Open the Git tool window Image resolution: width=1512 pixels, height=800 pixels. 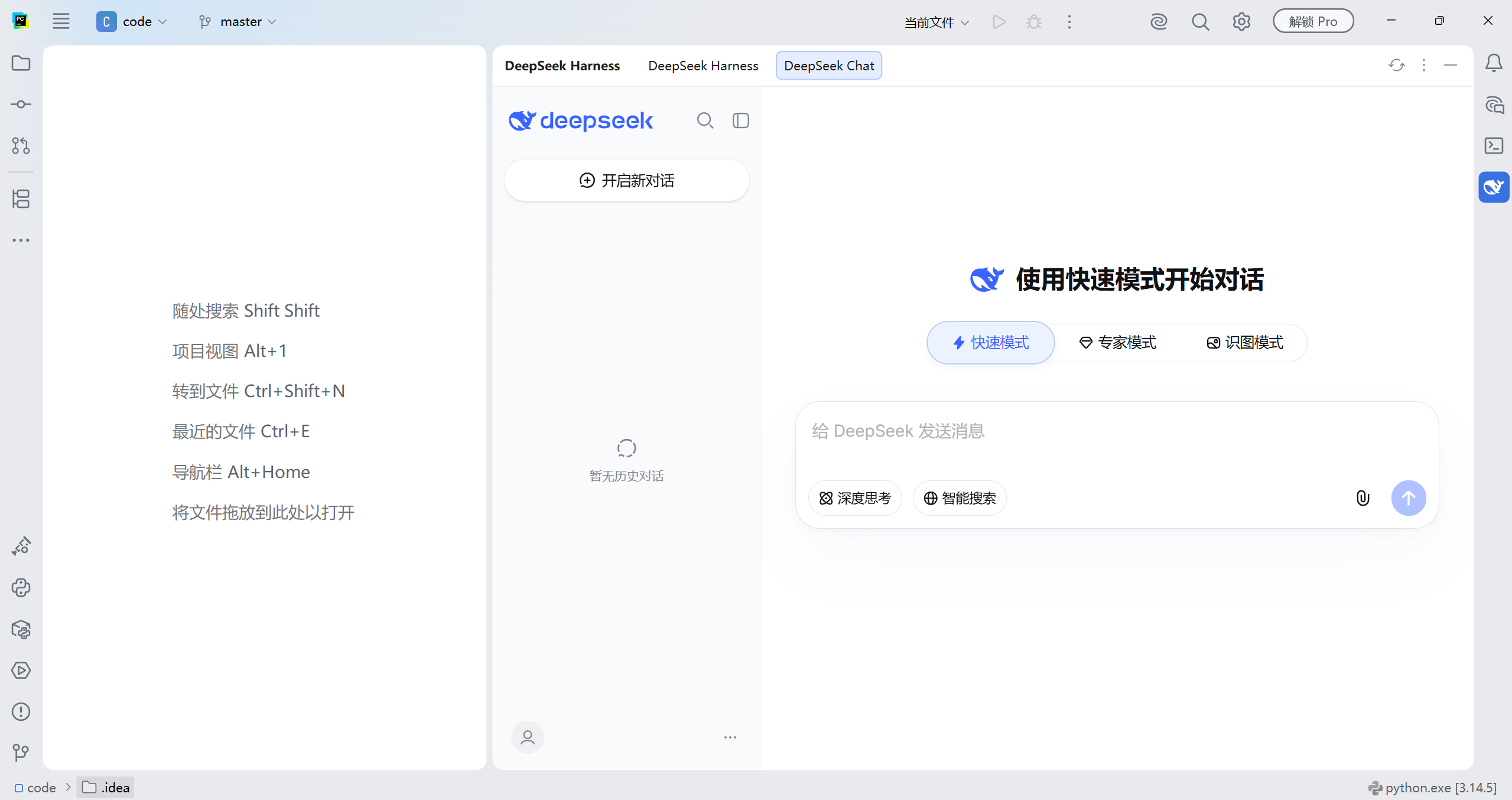[x=21, y=752]
